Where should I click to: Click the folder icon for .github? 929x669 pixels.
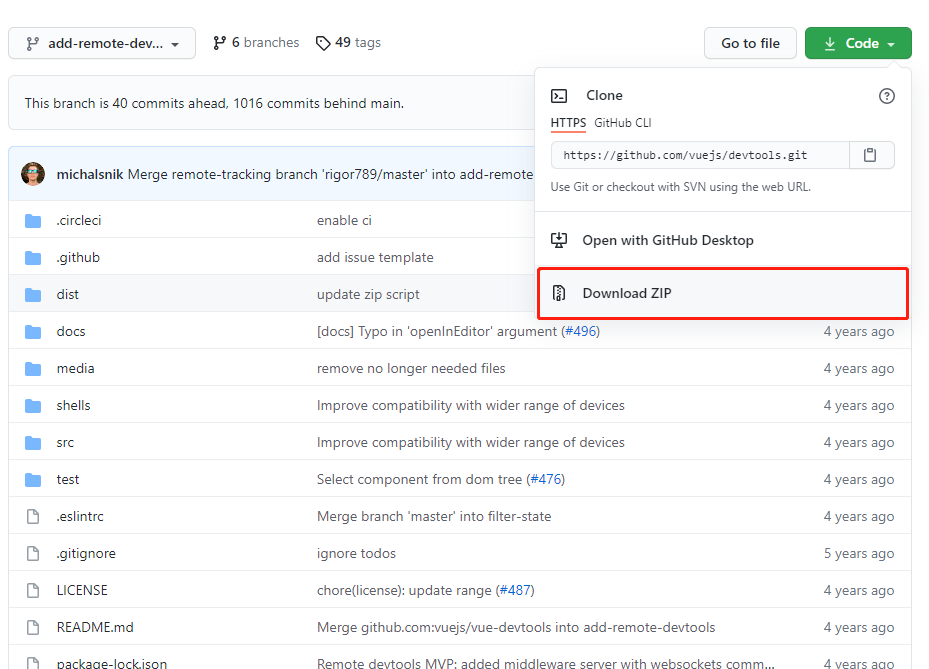[x=33, y=258]
